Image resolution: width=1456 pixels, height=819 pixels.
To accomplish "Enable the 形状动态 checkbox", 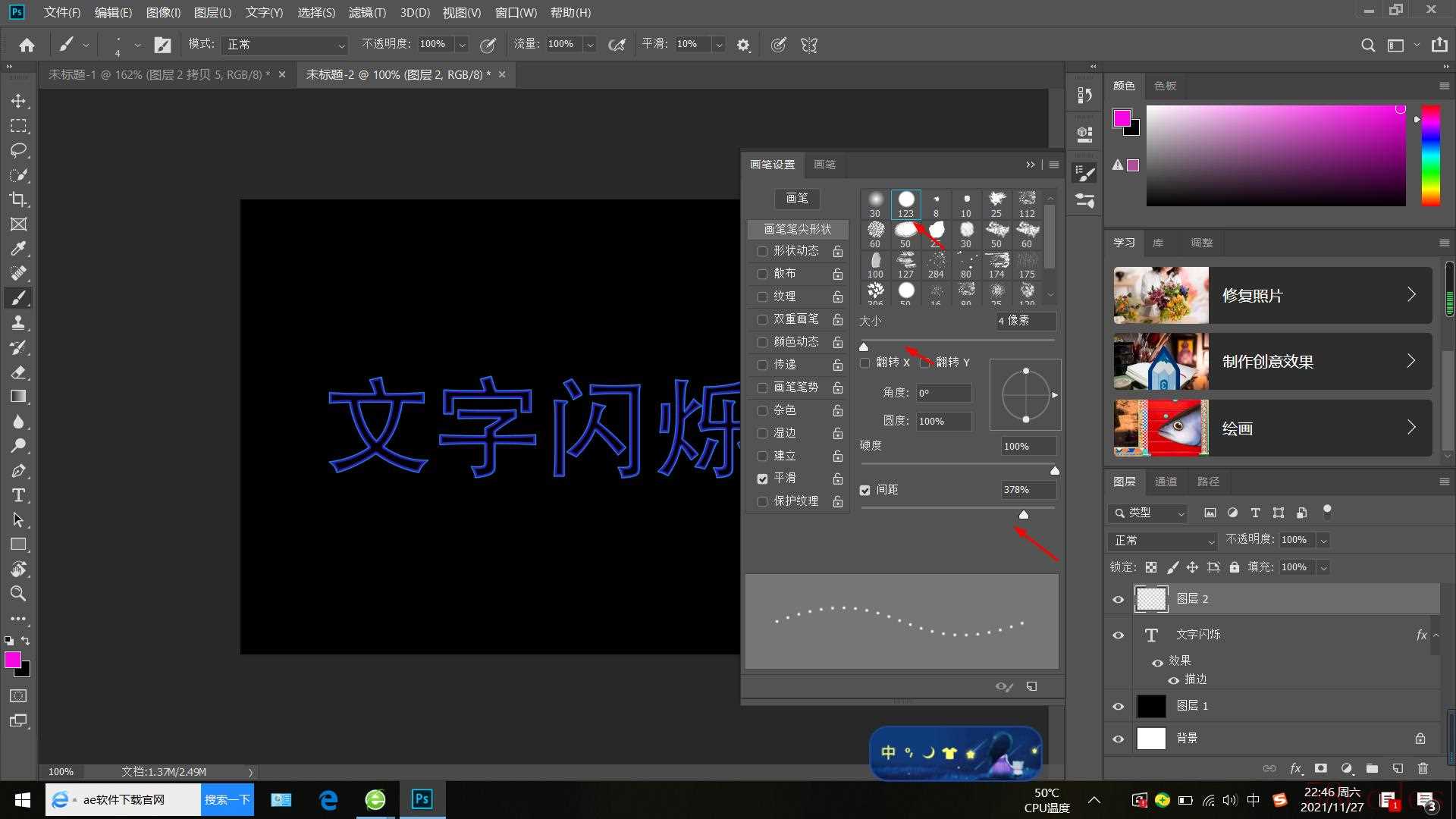I will (762, 251).
